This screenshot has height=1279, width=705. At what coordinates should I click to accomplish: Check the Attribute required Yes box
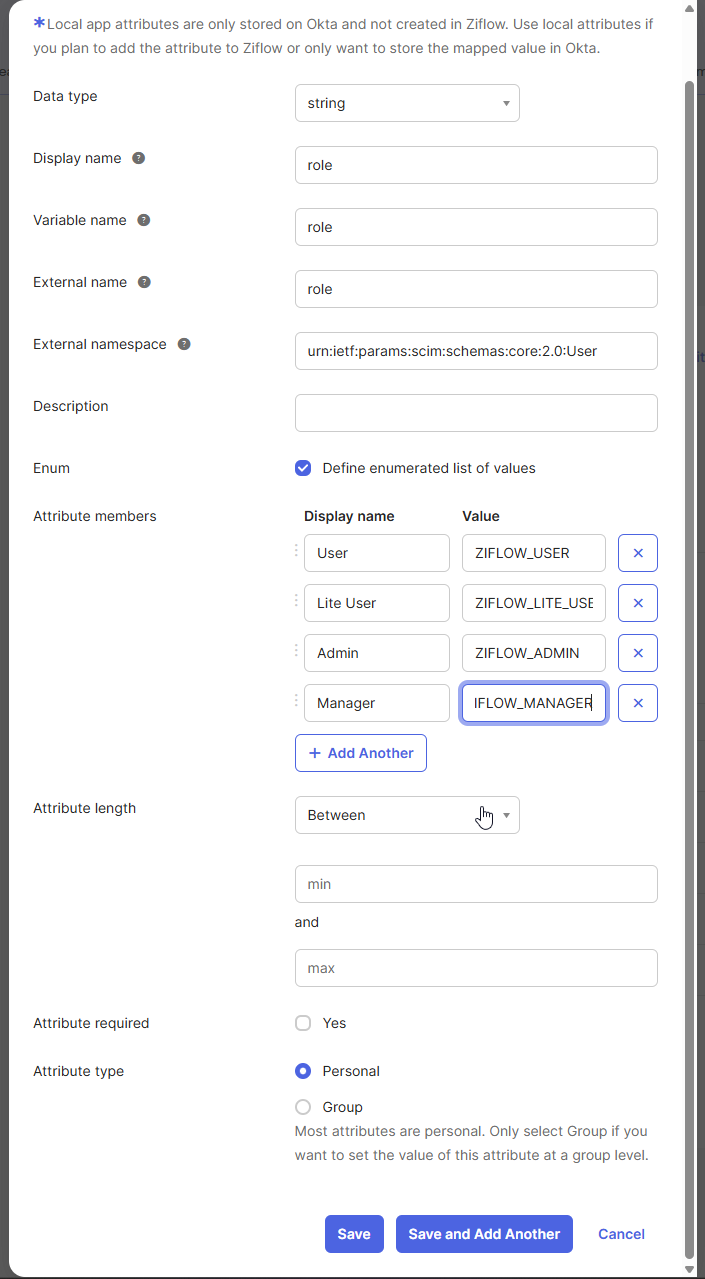[303, 1023]
